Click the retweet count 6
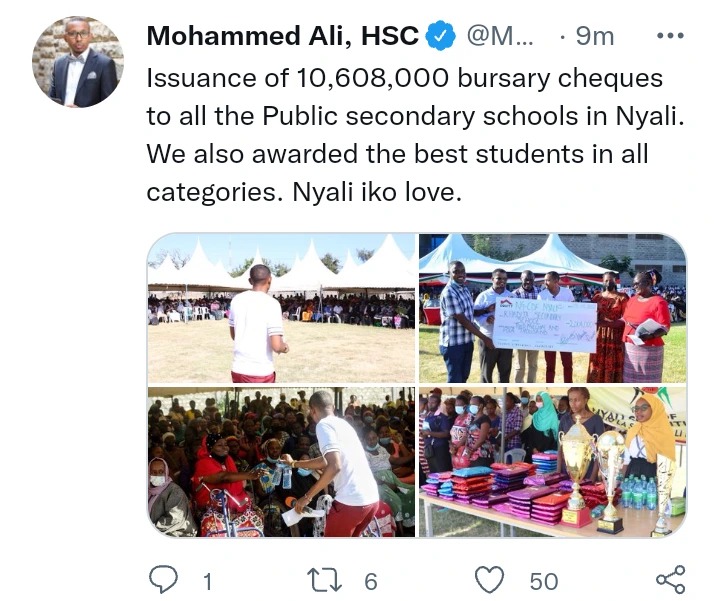This screenshot has height=601, width=720. coord(371,581)
